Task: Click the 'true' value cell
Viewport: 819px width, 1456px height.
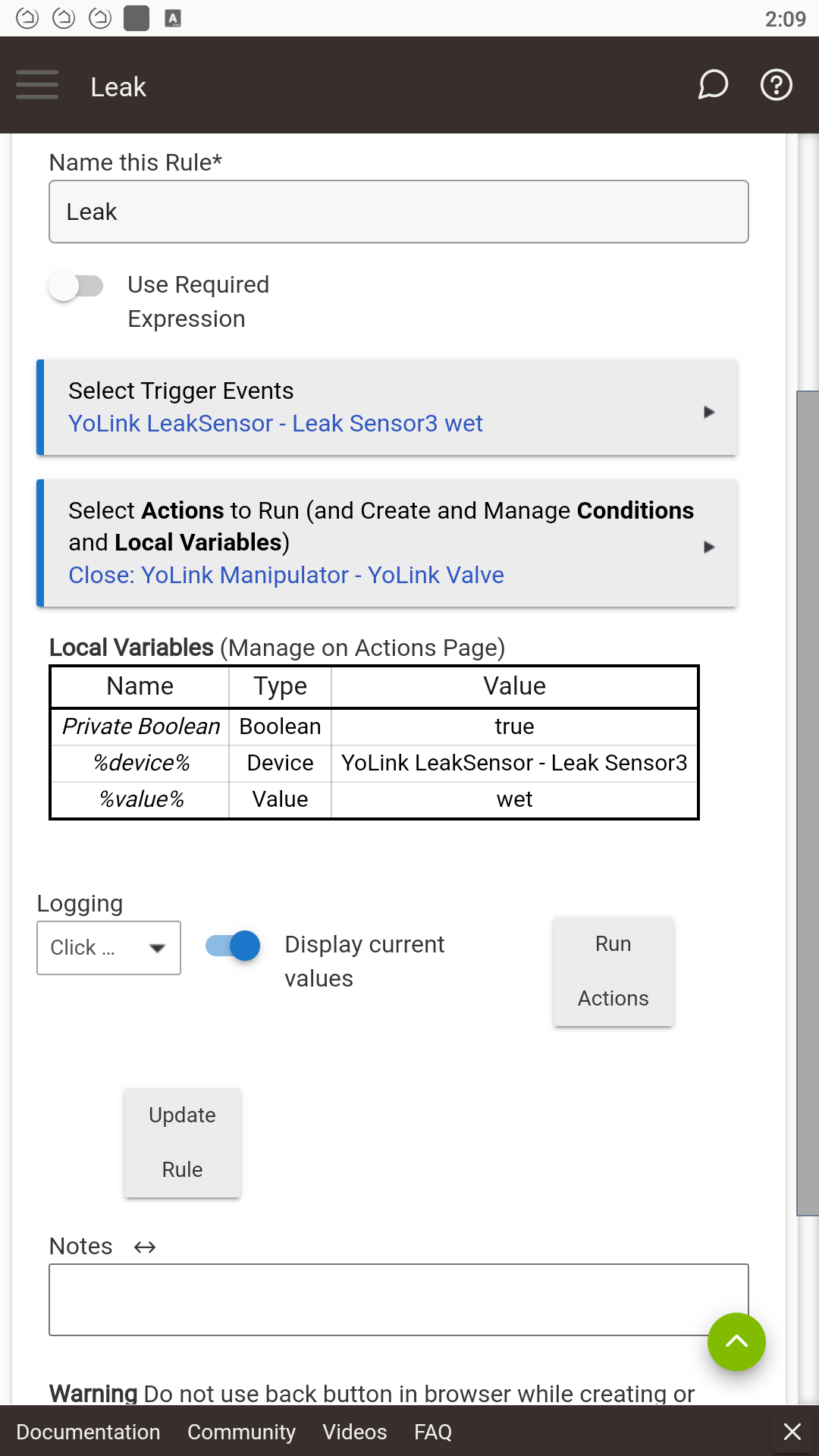Action: point(514,726)
